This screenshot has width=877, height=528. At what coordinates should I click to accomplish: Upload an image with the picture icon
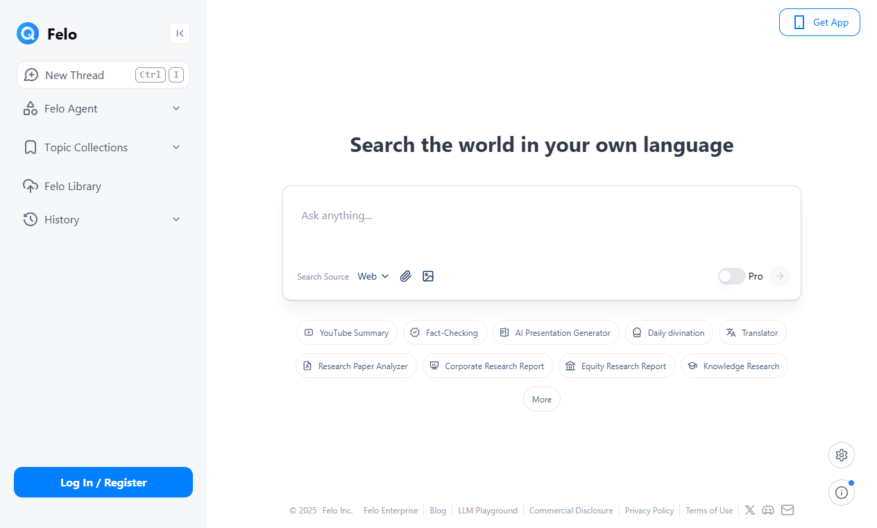point(428,276)
